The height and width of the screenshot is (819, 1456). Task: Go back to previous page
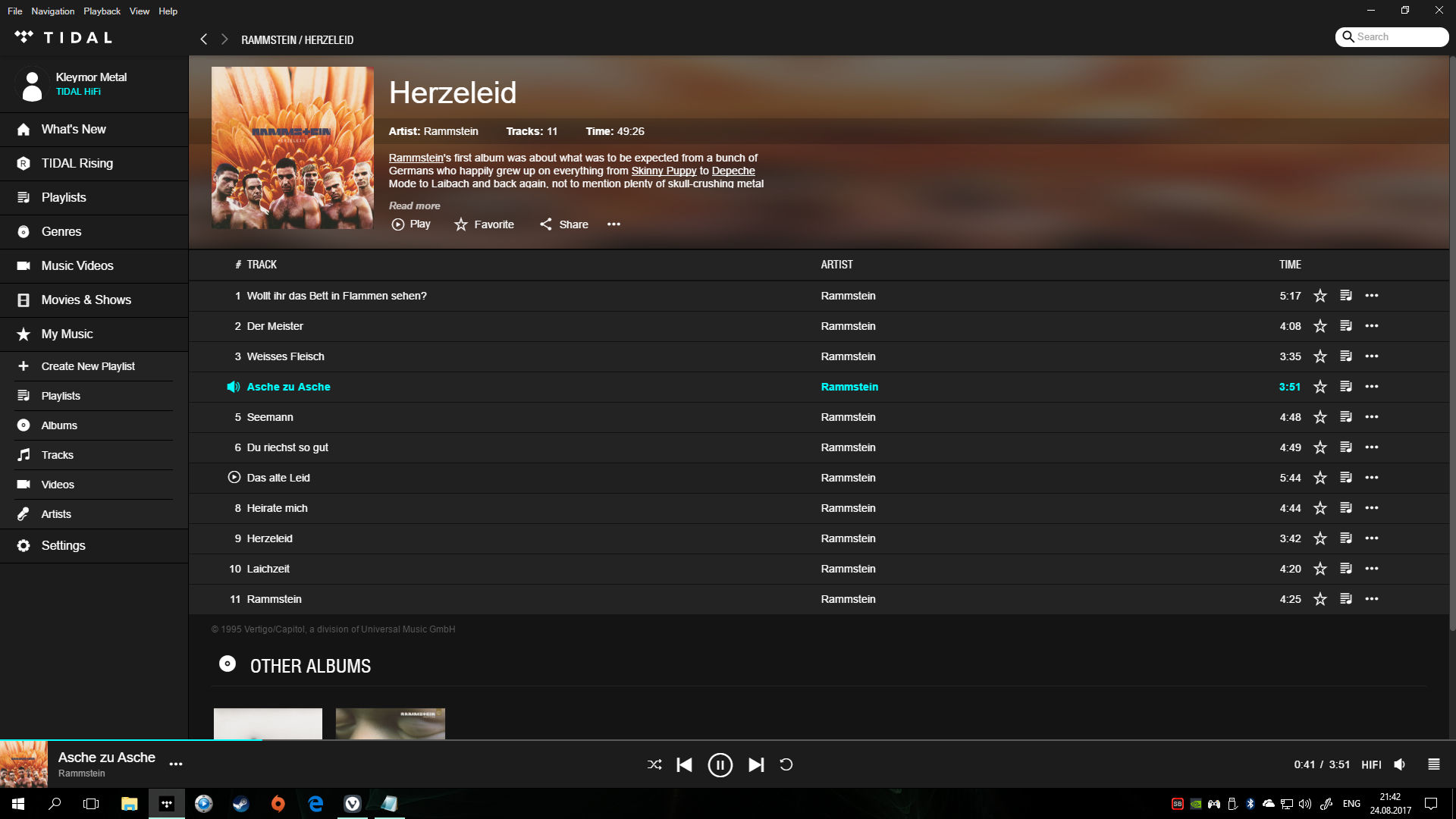click(x=203, y=39)
